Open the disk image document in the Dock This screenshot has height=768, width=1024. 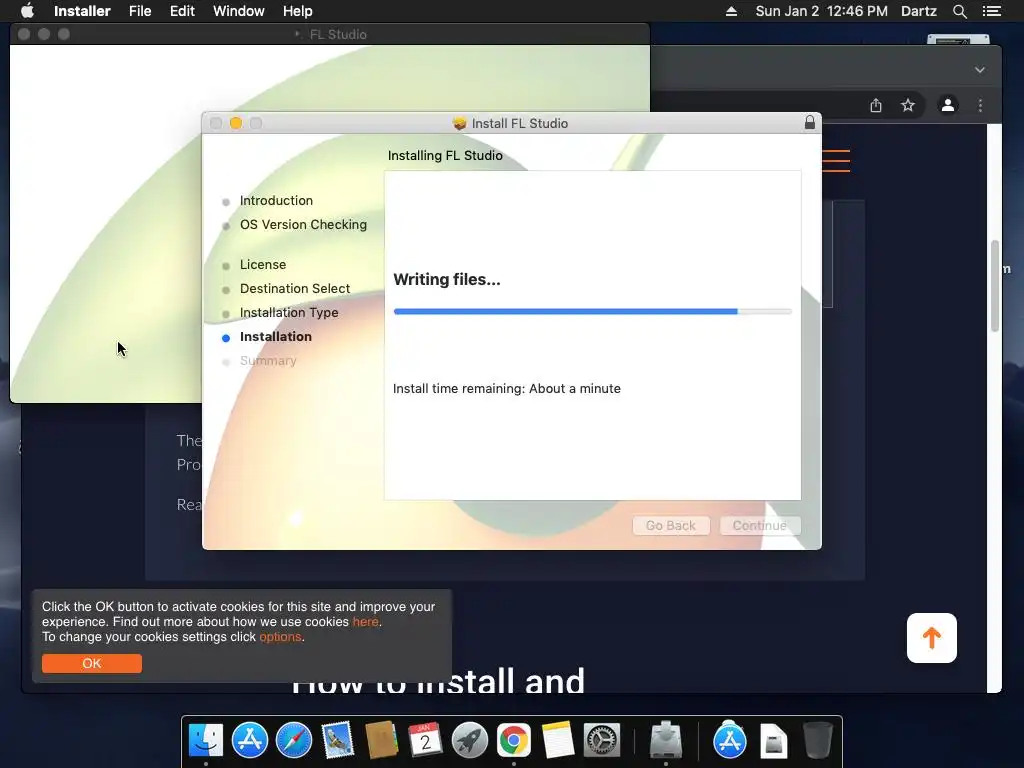tap(774, 741)
